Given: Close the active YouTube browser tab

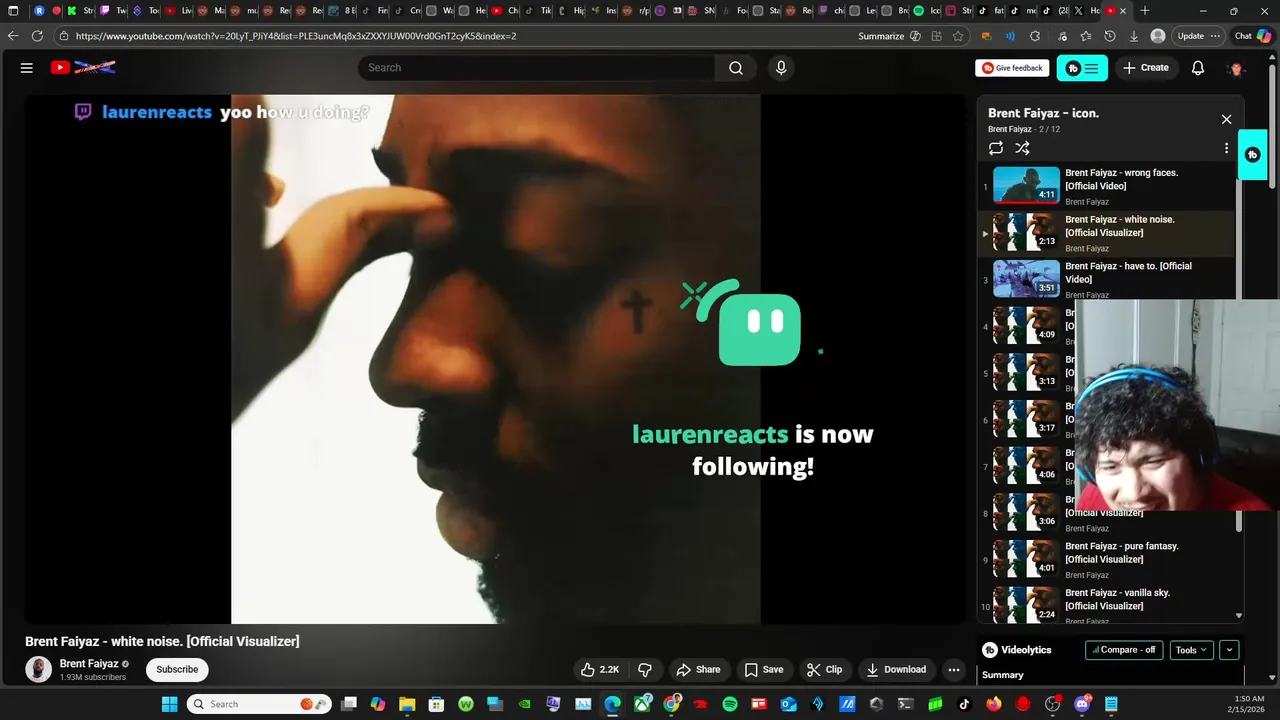Looking at the screenshot, I should click(x=1123, y=11).
